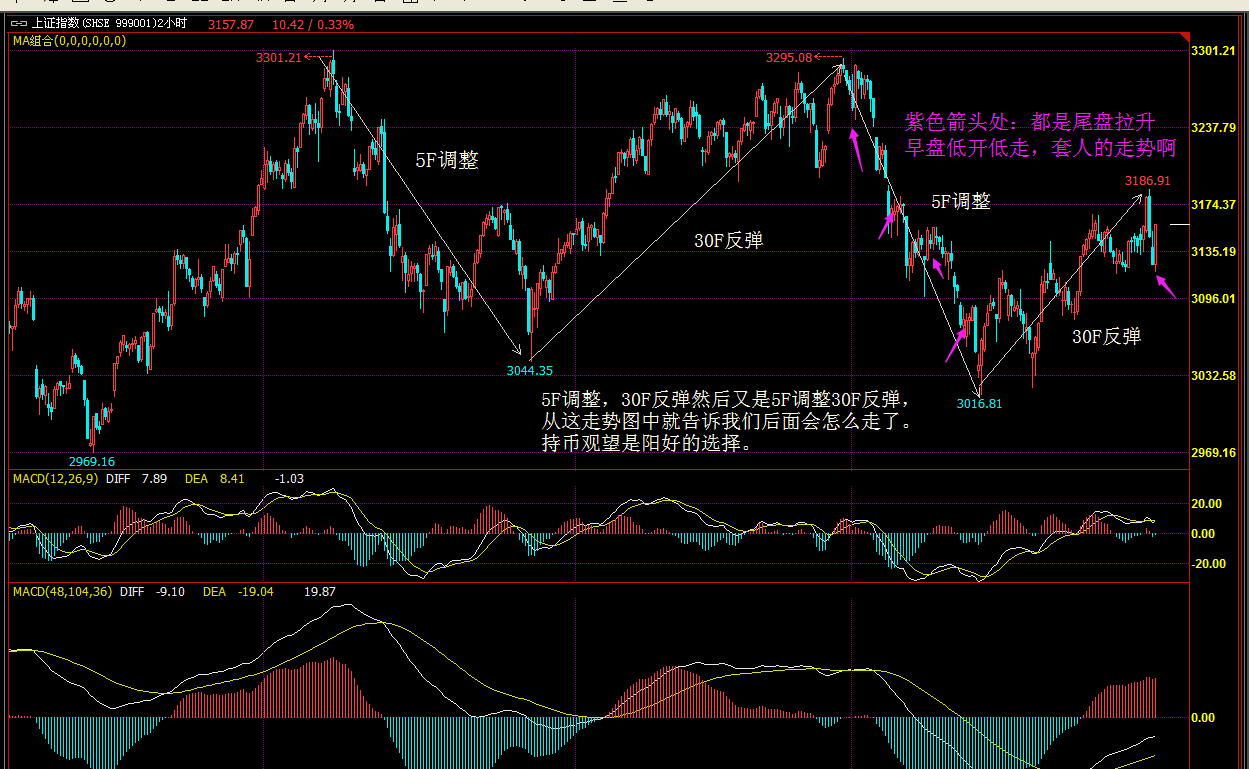Screen dimensions: 1249x769
Task: Click the DIFF -9.10 reading
Action: [x=152, y=592]
